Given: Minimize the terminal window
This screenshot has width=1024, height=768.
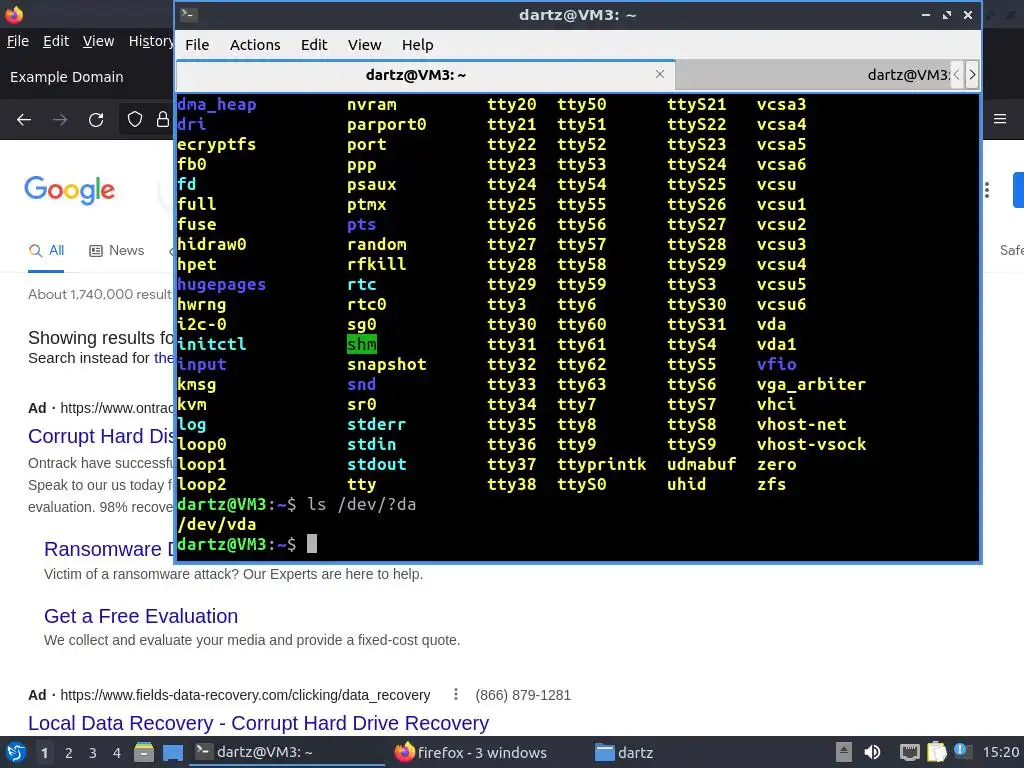Looking at the screenshot, I should pyautogui.click(x=925, y=14).
